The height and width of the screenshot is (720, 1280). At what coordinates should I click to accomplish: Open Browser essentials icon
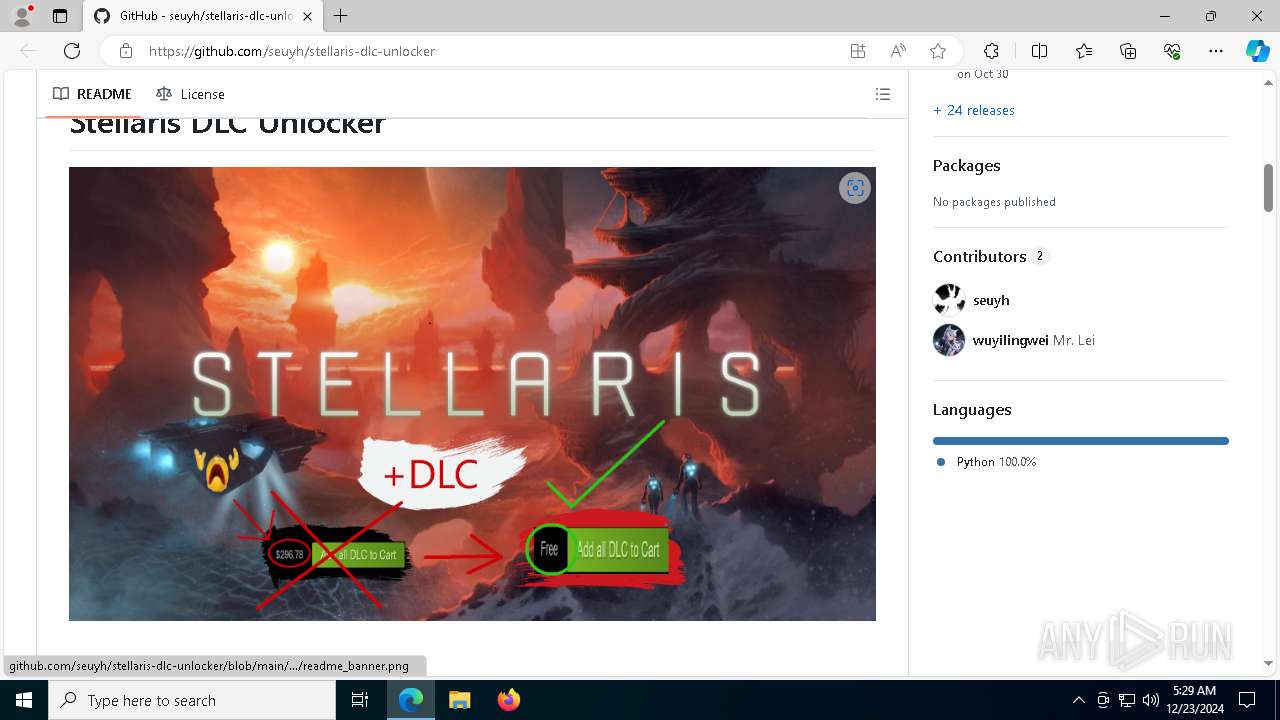[x=1172, y=51]
